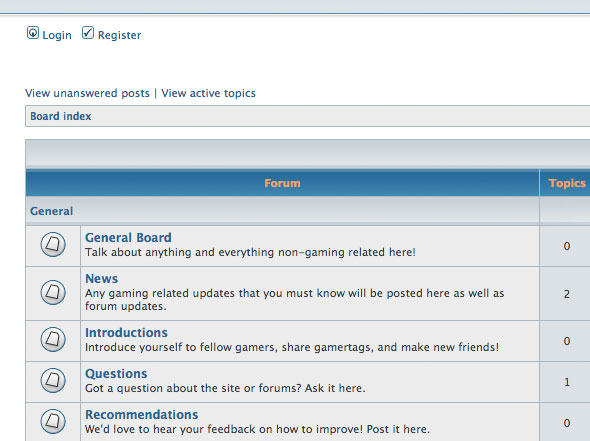Go to Board index breadcrumb
590x441 pixels.
(x=61, y=116)
